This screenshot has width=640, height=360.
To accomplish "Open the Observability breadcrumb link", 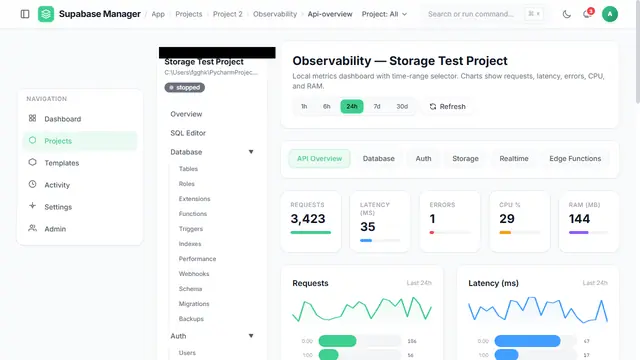I will [x=275, y=14].
